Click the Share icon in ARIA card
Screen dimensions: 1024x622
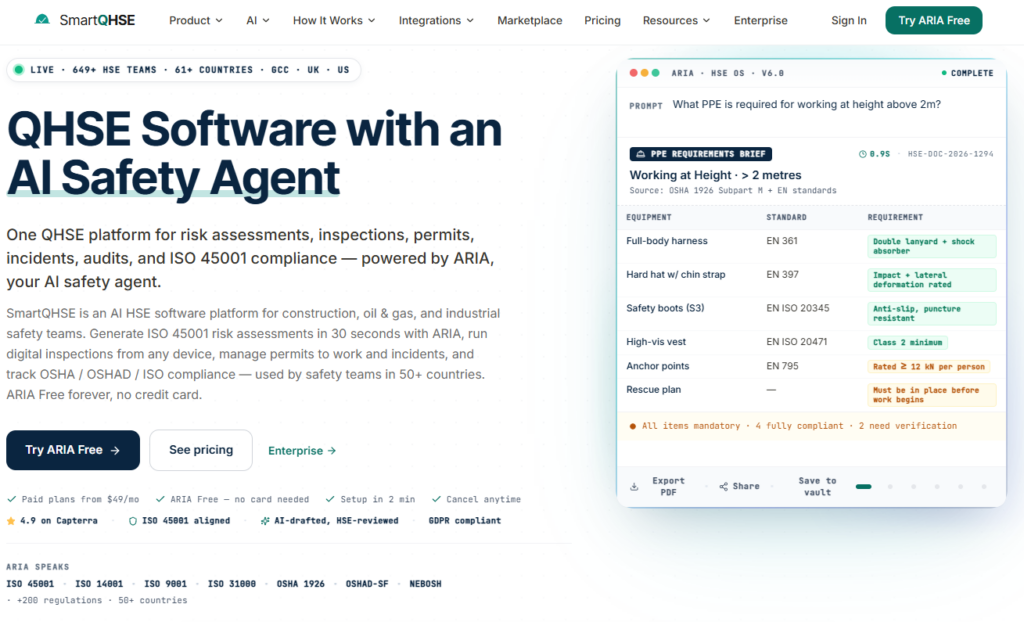pos(724,487)
